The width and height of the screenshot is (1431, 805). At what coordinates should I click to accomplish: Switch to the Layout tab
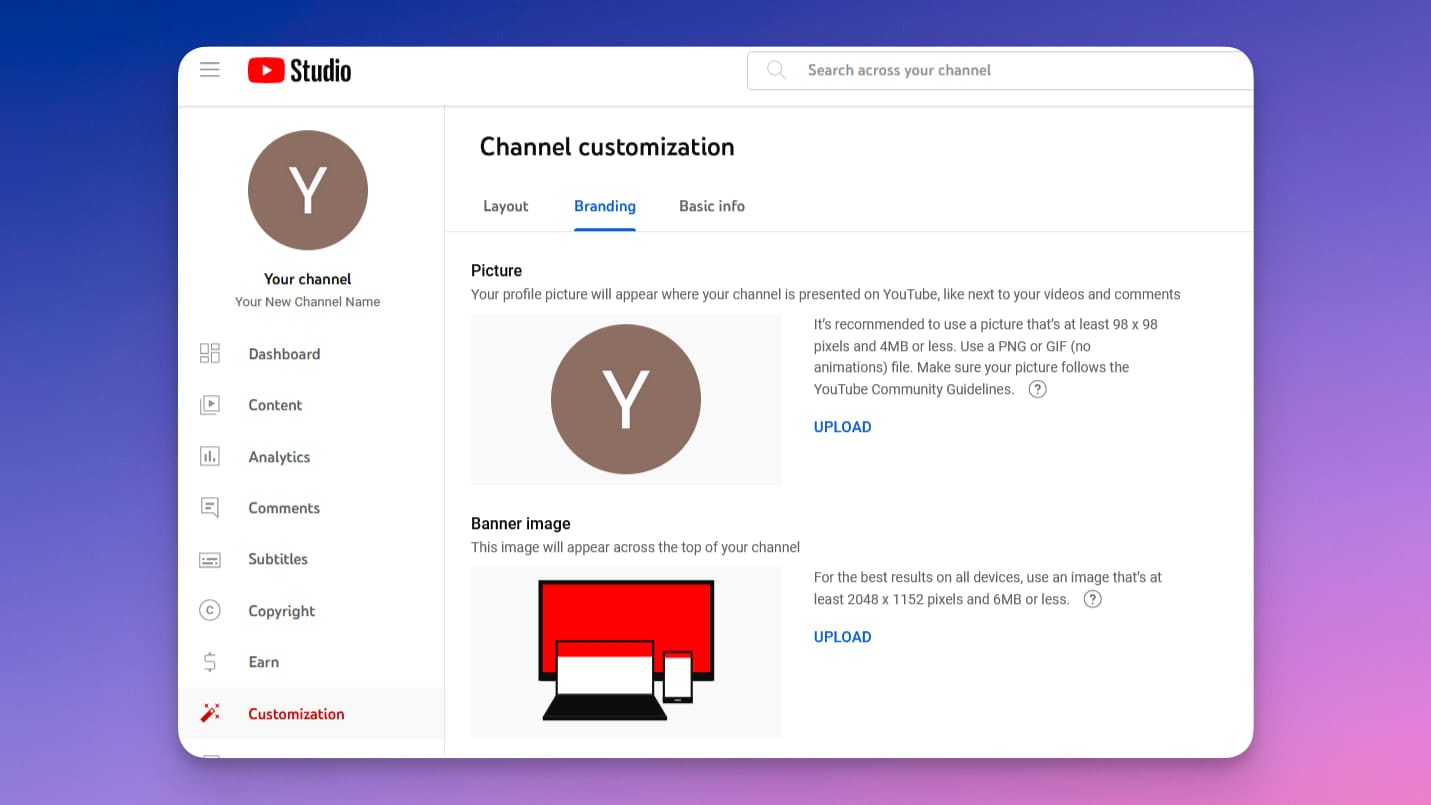pos(505,206)
